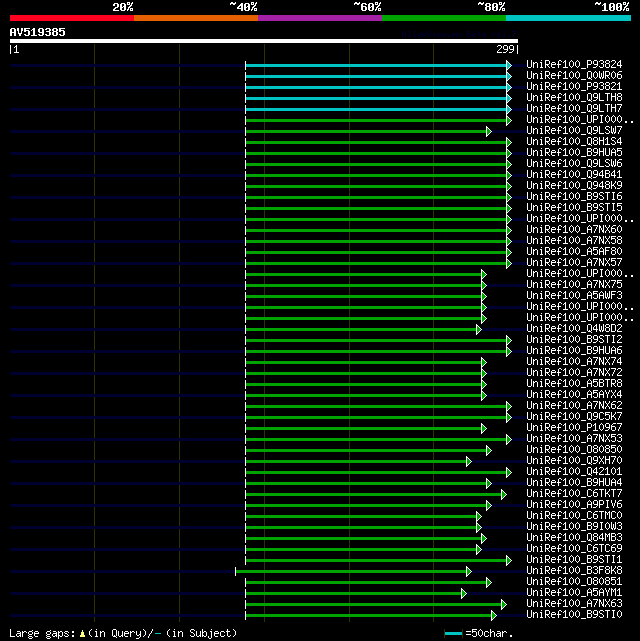Click the arrowhead ending the A5AYM1 alignment

pos(464,594)
